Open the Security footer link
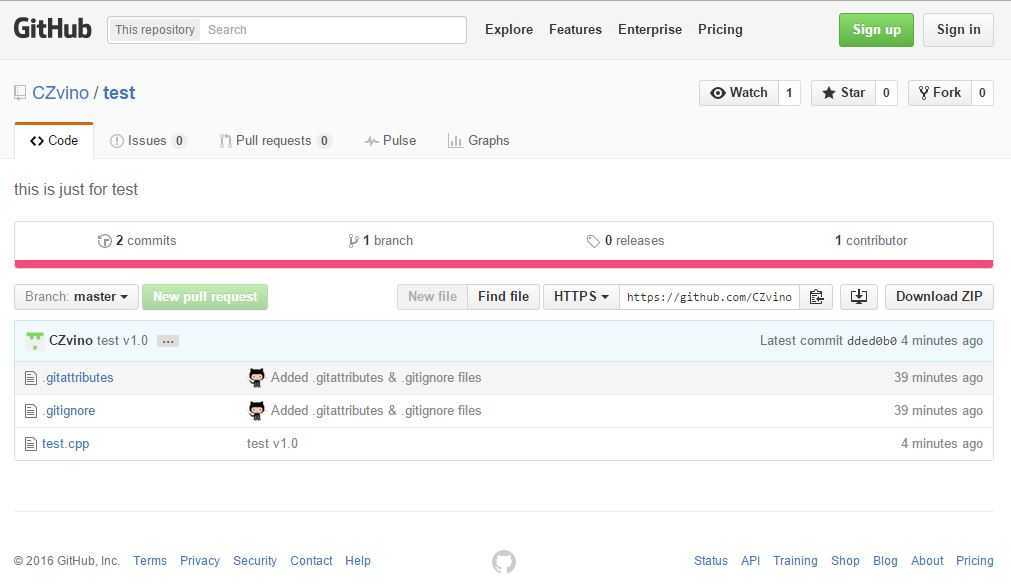The height and width of the screenshot is (585, 1011). [255, 561]
